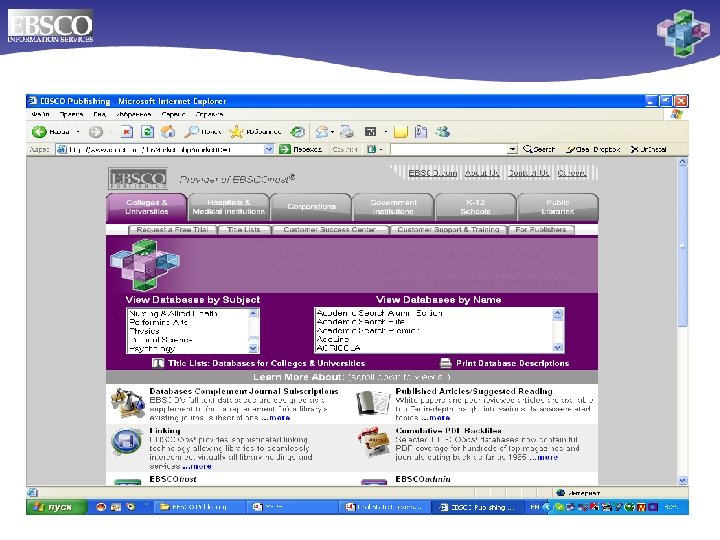This screenshot has height=540, width=720.
Task: Click subject list scroll up arrow
Action: (253, 314)
